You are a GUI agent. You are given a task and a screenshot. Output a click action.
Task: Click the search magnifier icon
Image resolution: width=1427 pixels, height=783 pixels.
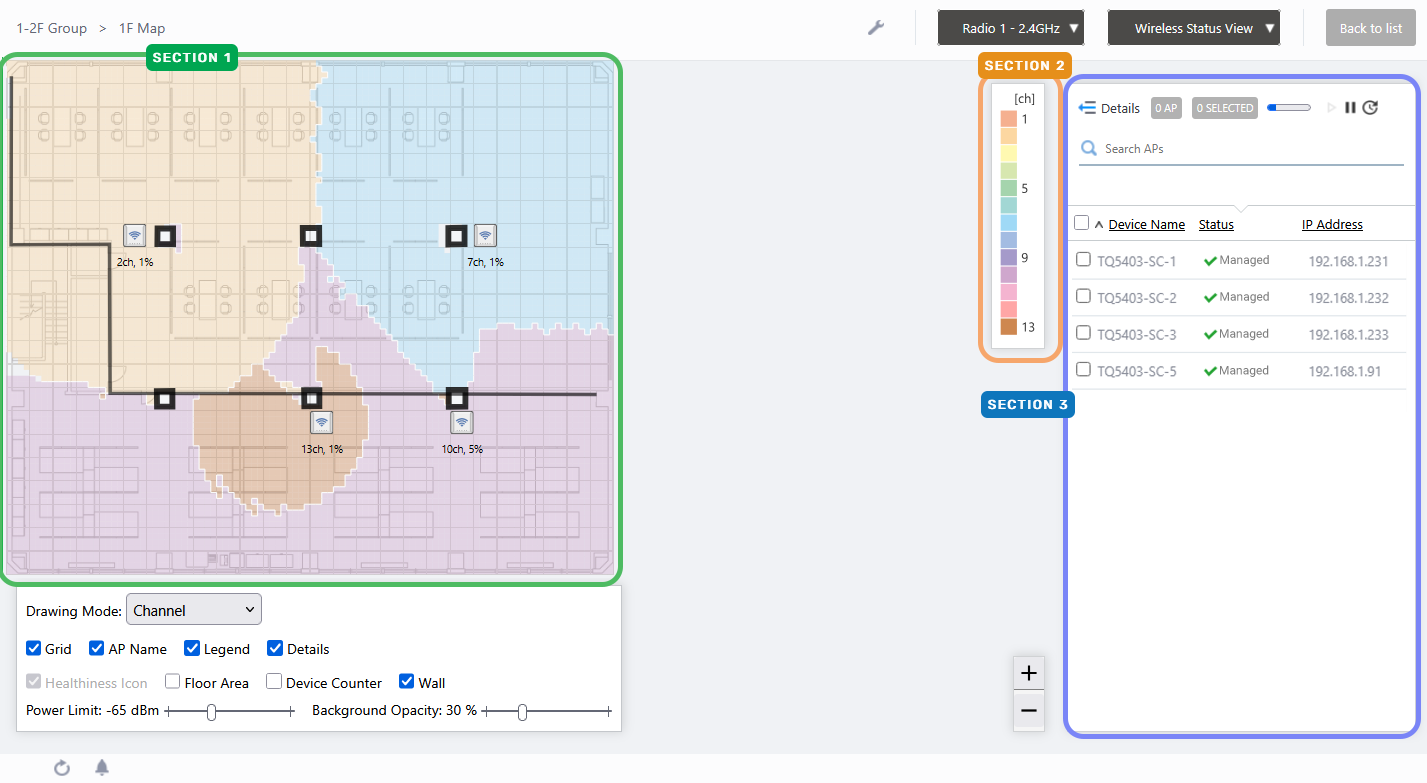click(x=1088, y=149)
